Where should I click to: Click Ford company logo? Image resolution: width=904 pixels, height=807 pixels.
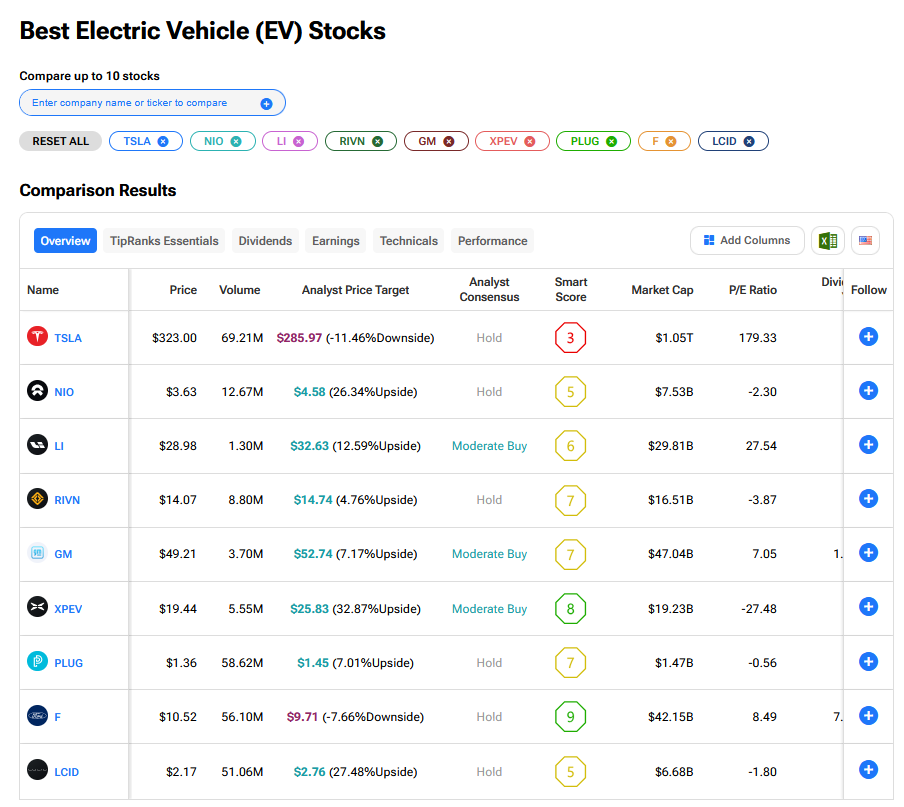tap(37, 716)
